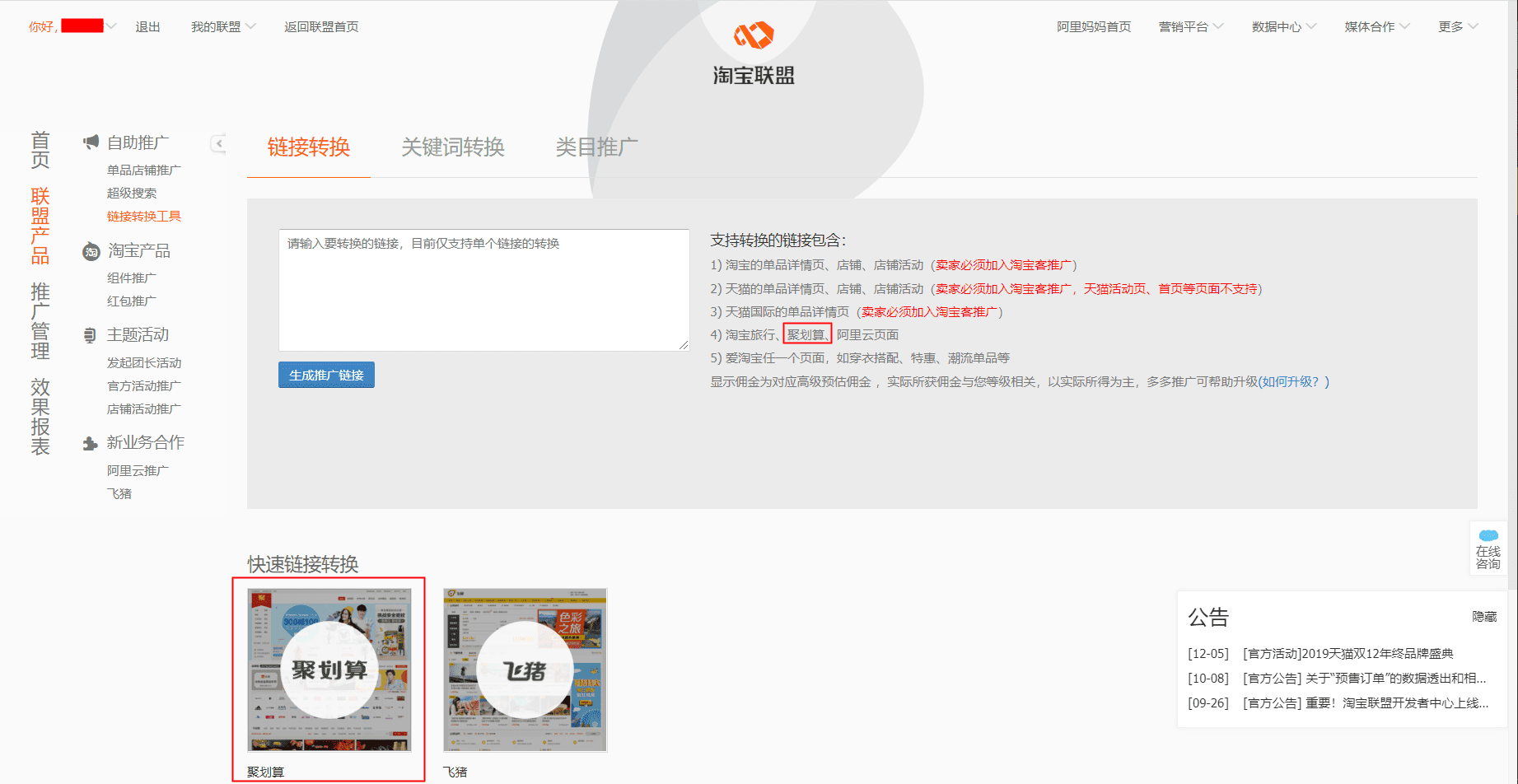
Task: Focus the link conversion text area
Action: point(484,290)
